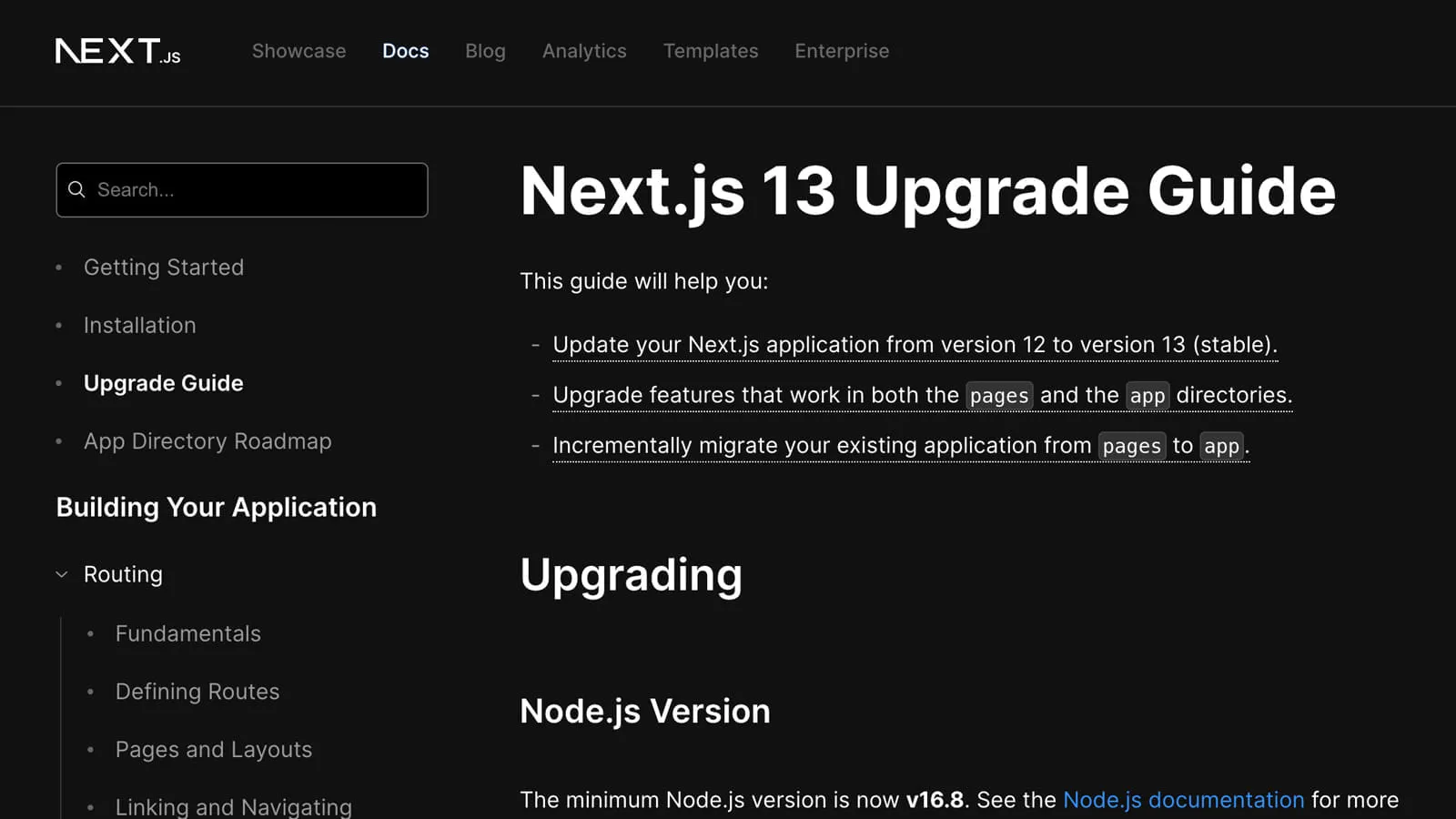Open the Enterprise page

click(842, 51)
